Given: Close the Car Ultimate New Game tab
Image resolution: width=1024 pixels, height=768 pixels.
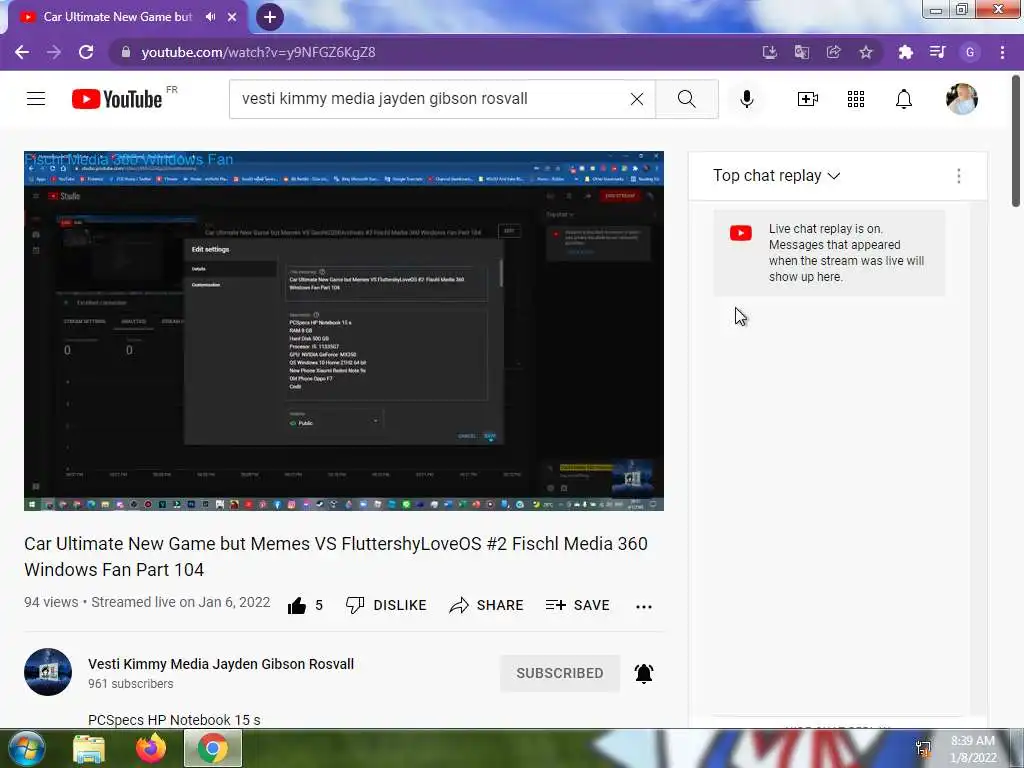Looking at the screenshot, I should 232,17.
